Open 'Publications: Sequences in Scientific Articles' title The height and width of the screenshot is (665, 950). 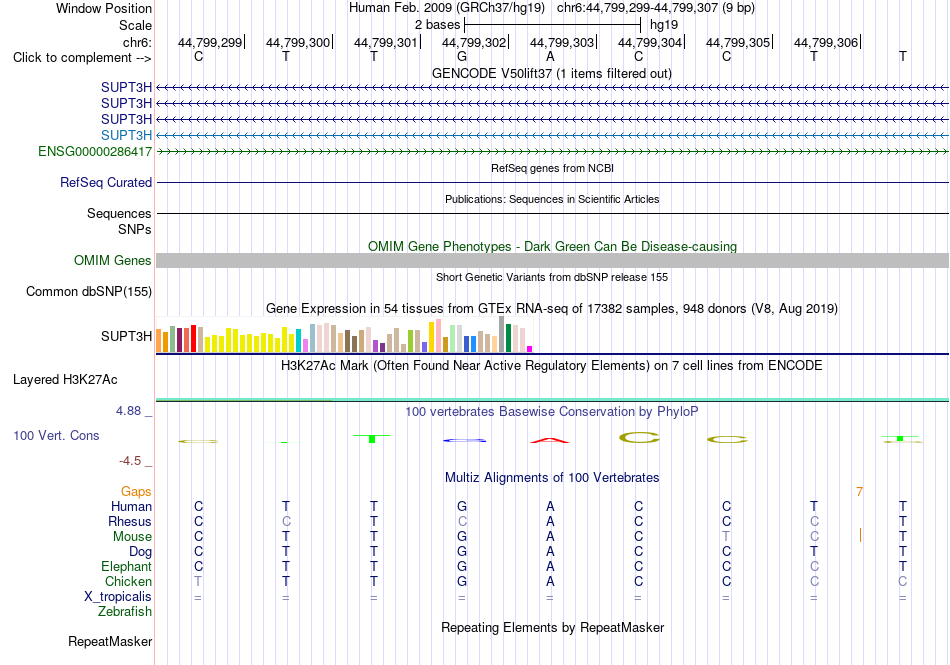point(551,199)
